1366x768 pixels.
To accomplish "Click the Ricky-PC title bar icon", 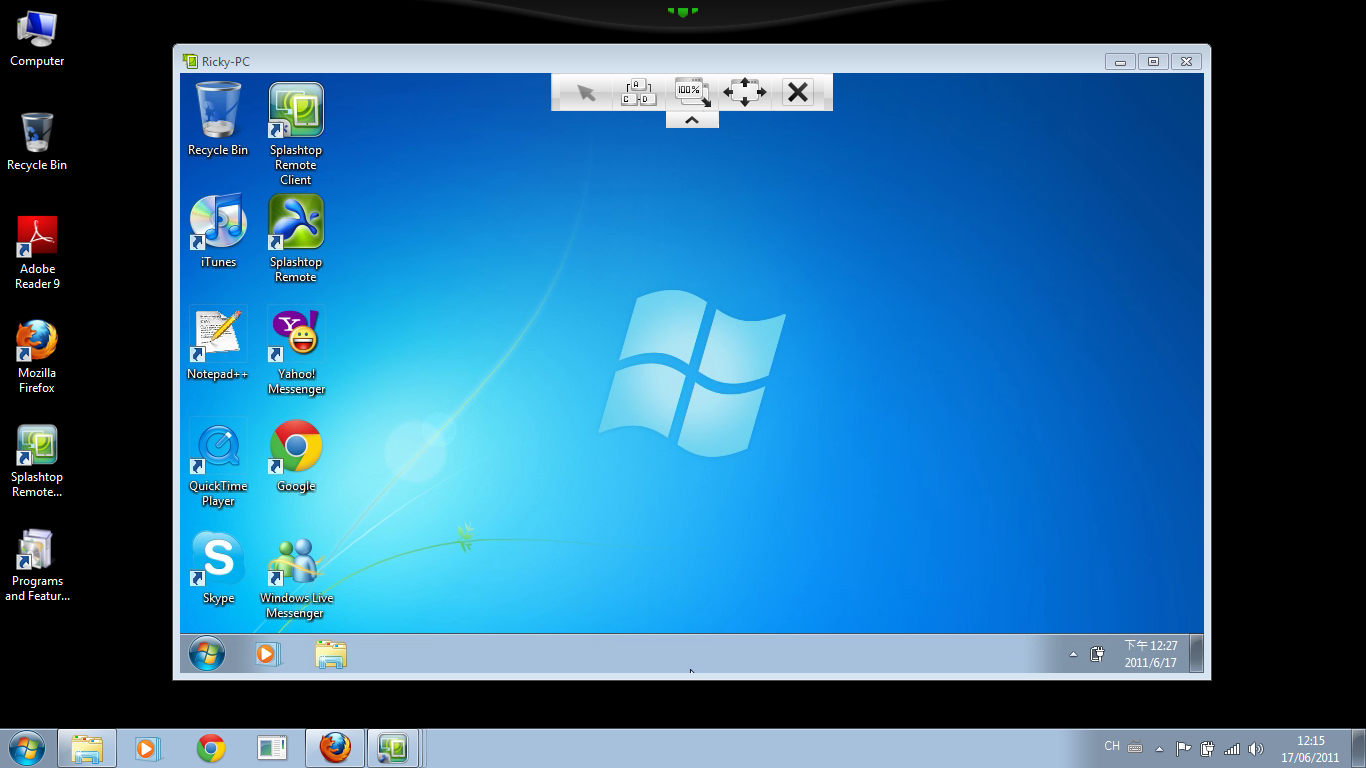I will (x=190, y=62).
